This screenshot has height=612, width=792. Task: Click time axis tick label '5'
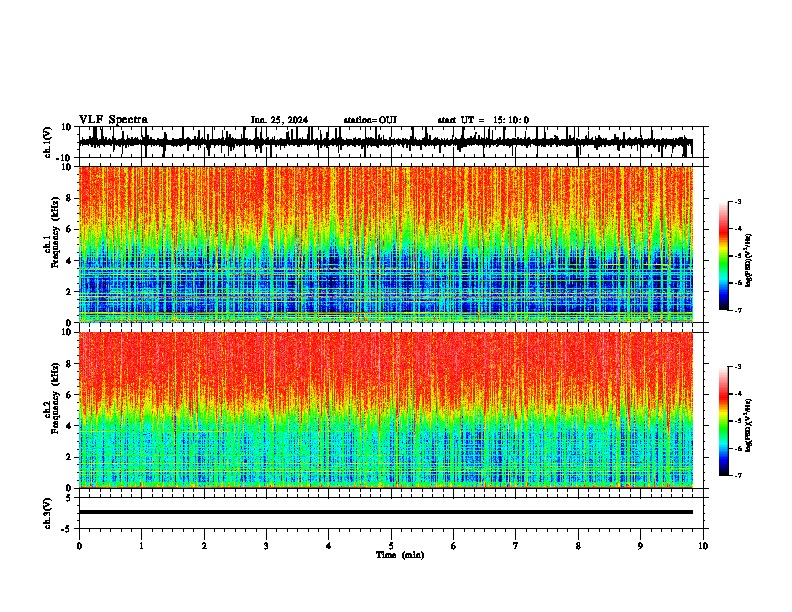(391, 546)
